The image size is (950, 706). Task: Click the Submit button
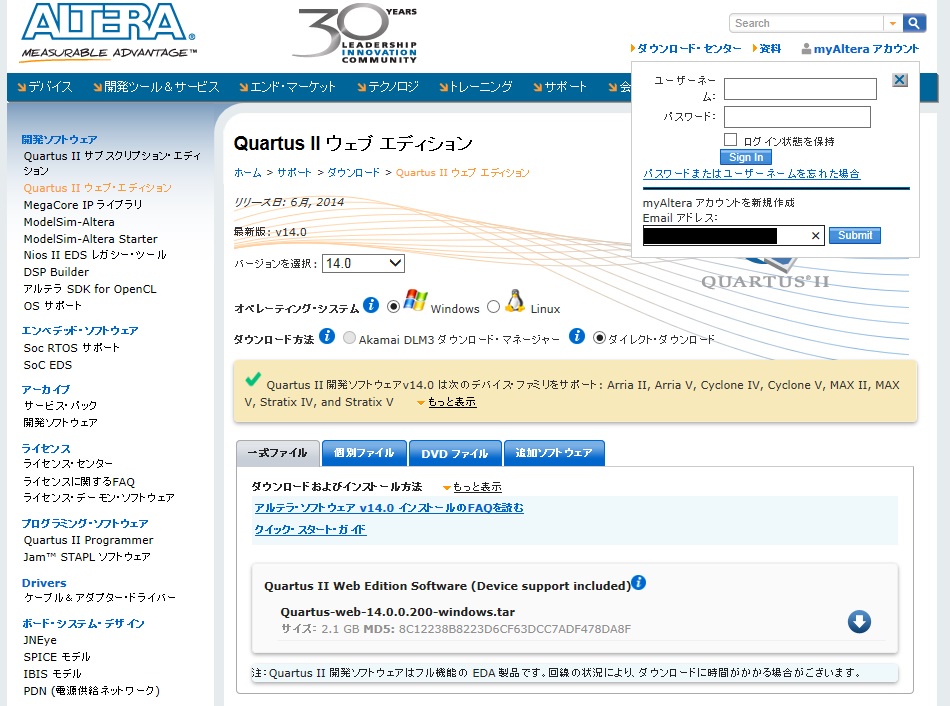click(855, 235)
